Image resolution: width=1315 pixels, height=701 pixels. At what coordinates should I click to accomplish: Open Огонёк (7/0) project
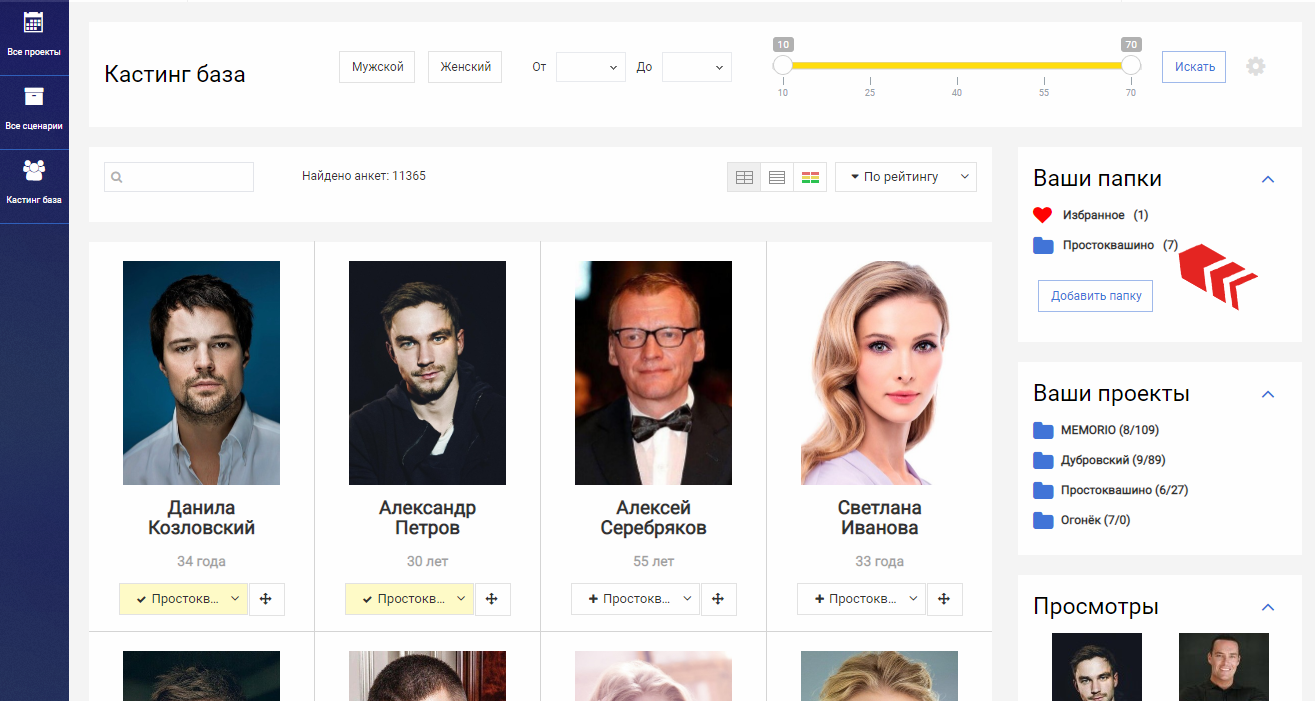tap(1095, 520)
